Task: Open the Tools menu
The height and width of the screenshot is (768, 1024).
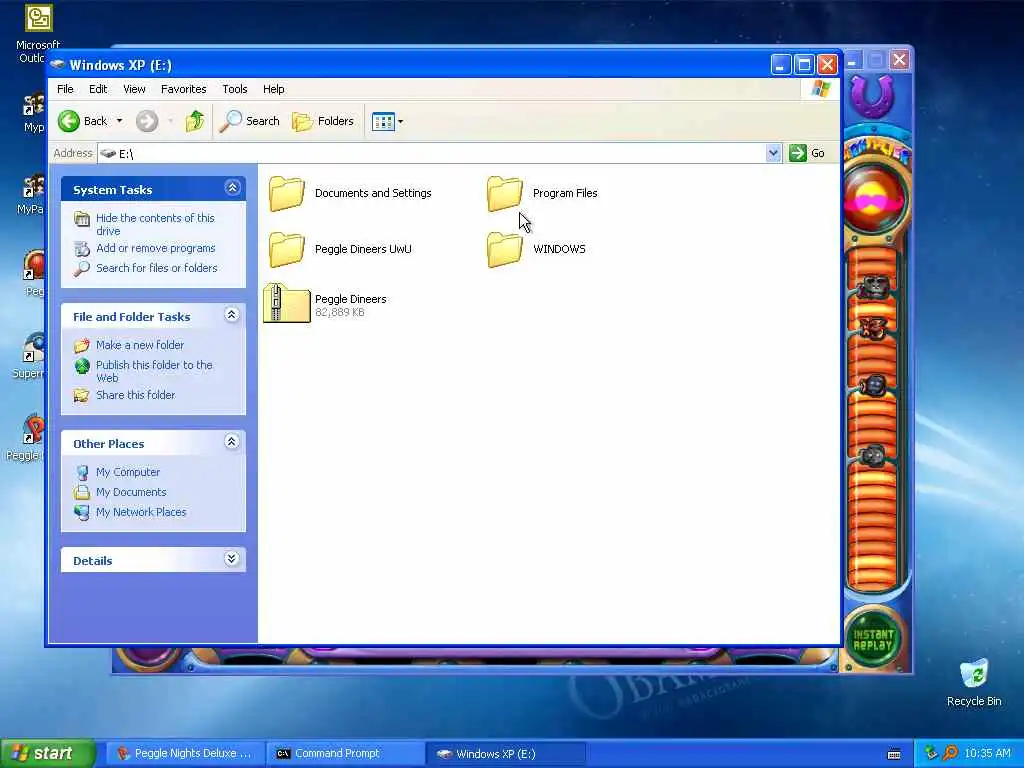Action: click(x=234, y=89)
